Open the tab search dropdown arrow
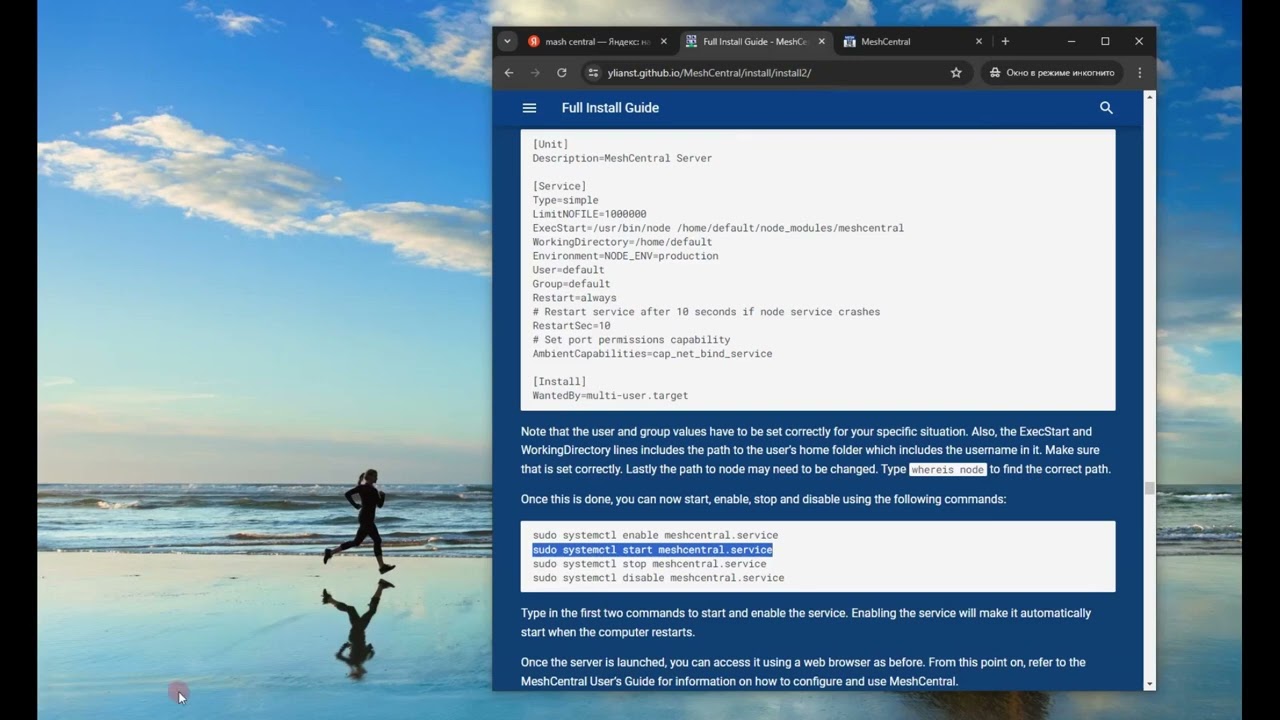 pyautogui.click(x=508, y=41)
